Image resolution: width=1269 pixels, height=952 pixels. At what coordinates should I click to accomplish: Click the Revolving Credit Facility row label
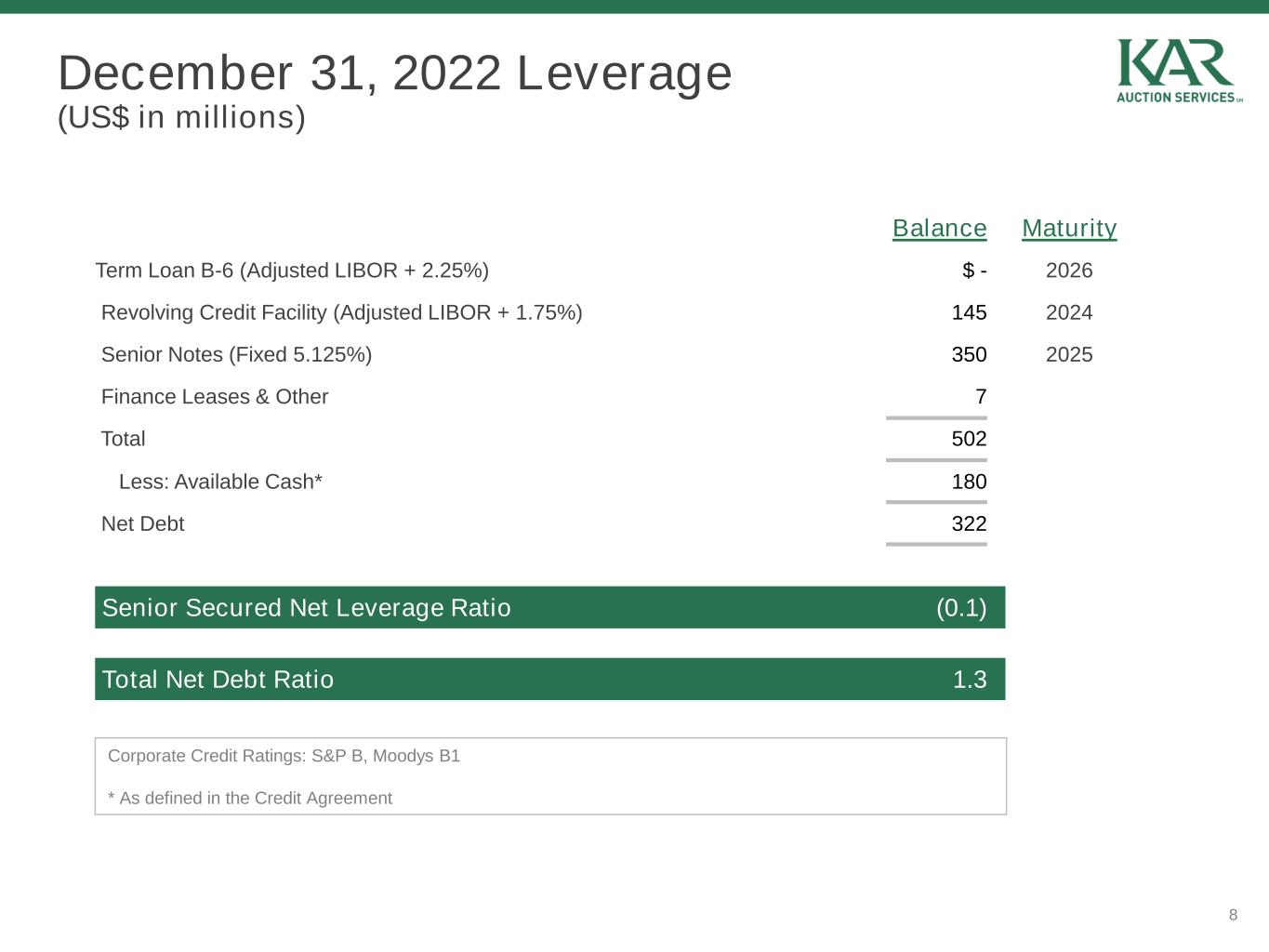(341, 312)
